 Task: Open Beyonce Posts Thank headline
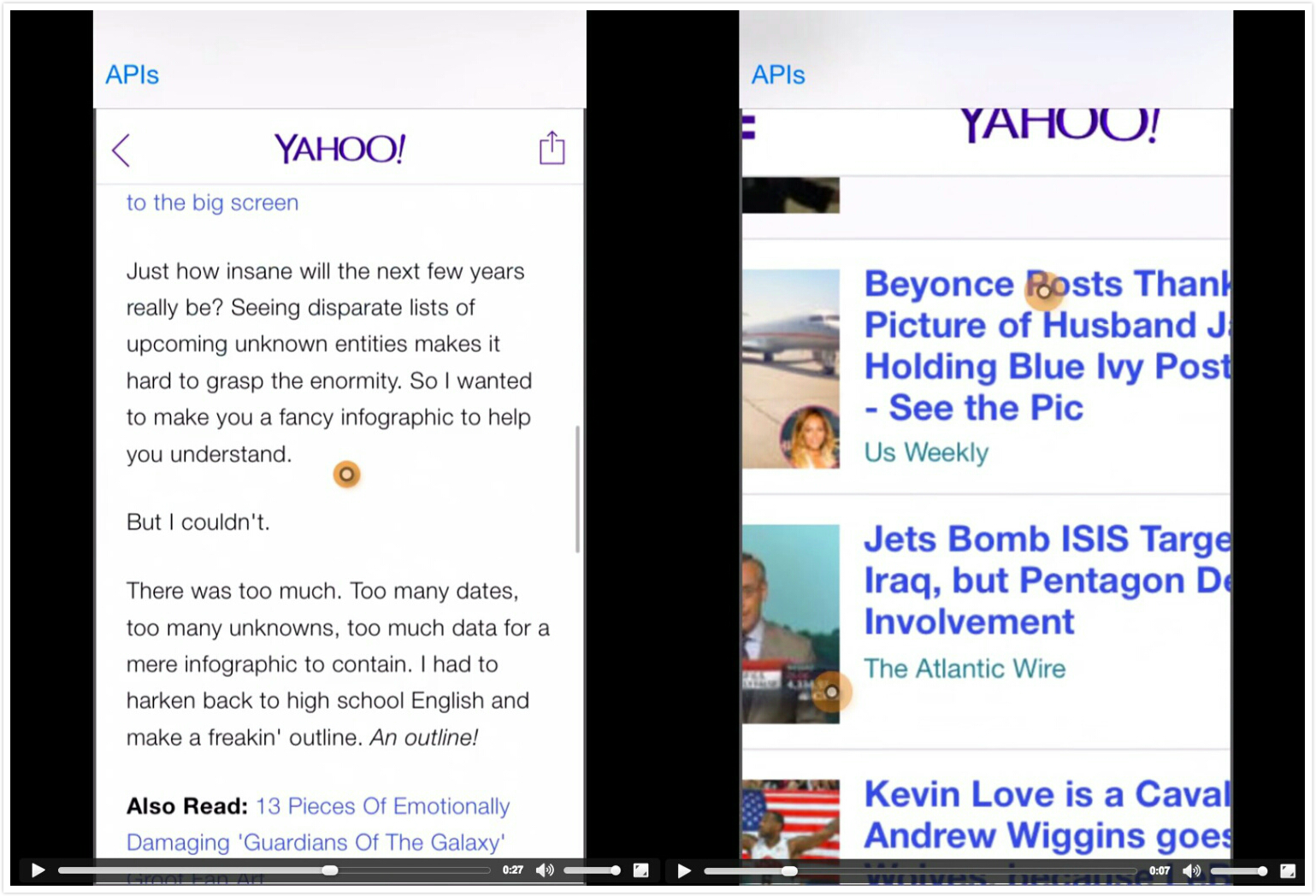[x=1047, y=345]
